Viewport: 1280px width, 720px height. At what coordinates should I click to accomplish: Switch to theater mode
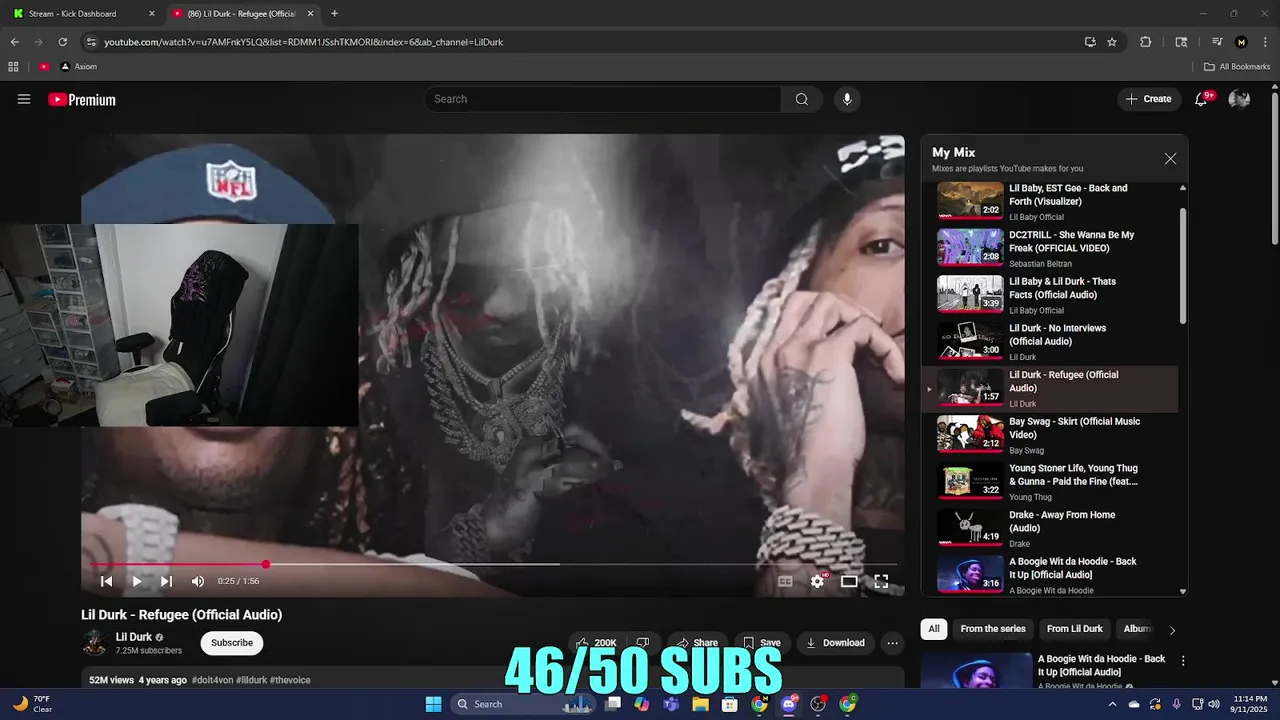[849, 581]
